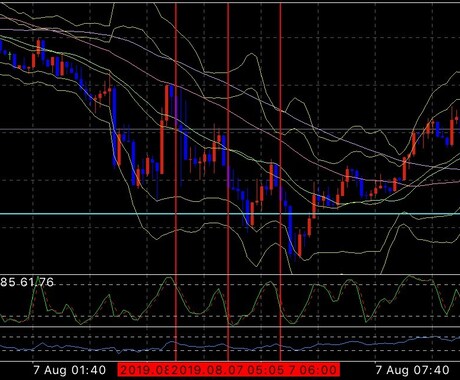This screenshot has height=380, width=460.
Task: Click the 85 61.76 indicator value text
Action: coord(27,282)
